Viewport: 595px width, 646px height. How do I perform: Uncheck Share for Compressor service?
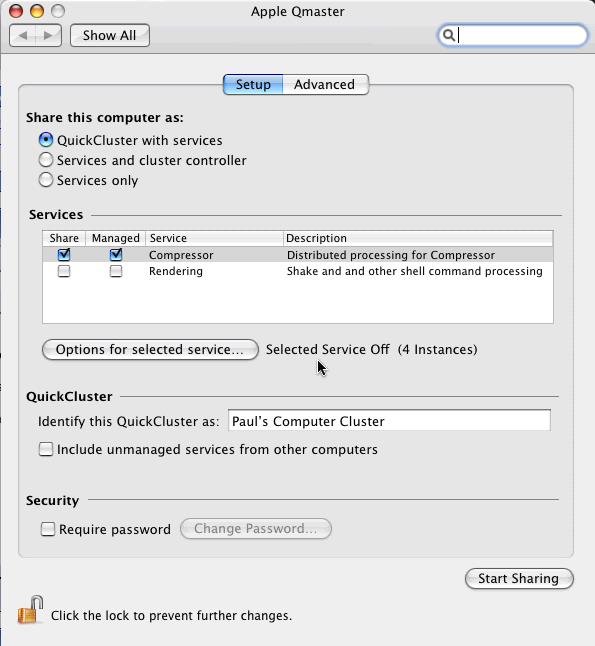click(64, 255)
